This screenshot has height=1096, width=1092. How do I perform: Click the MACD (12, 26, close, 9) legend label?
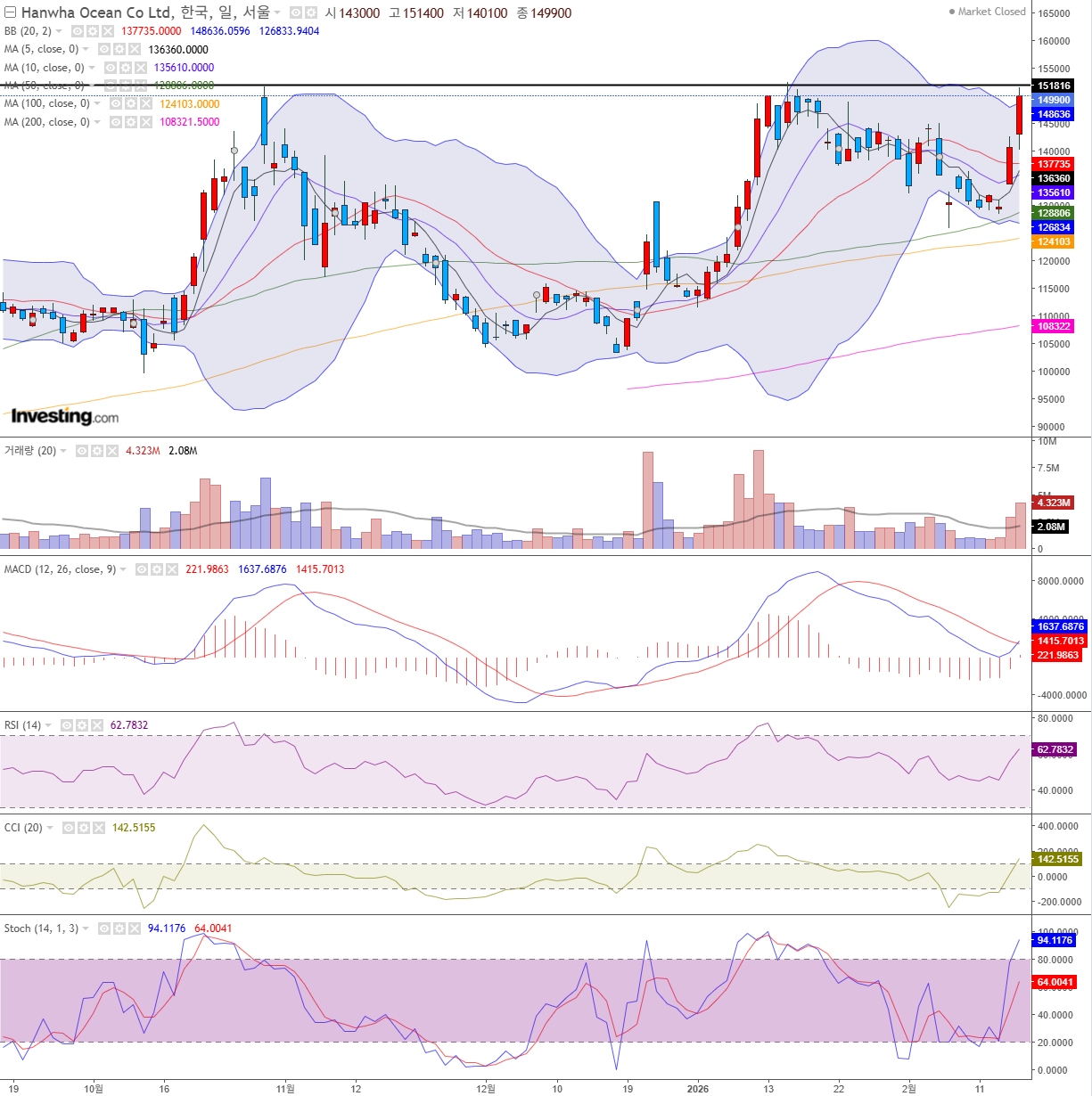pyautogui.click(x=60, y=569)
